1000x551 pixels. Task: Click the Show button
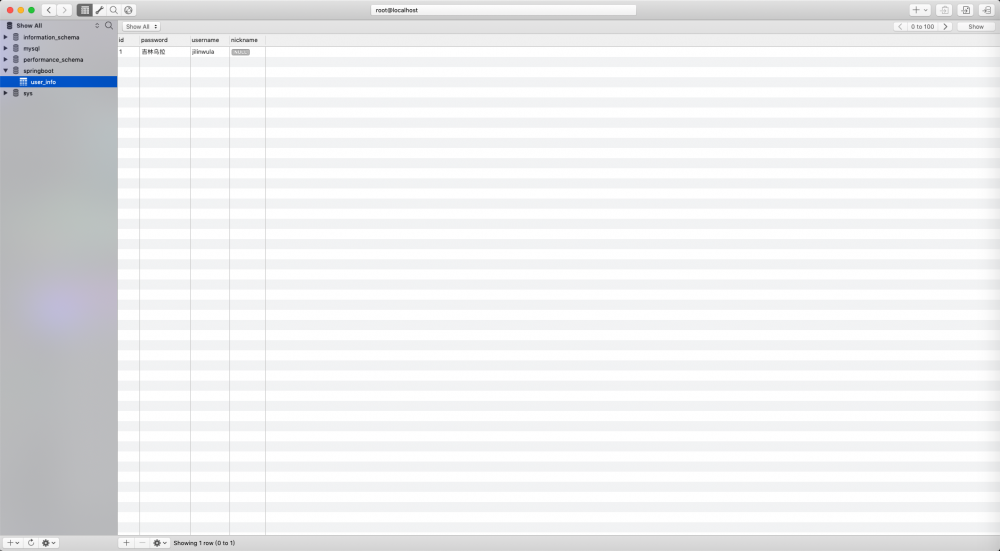pos(976,27)
